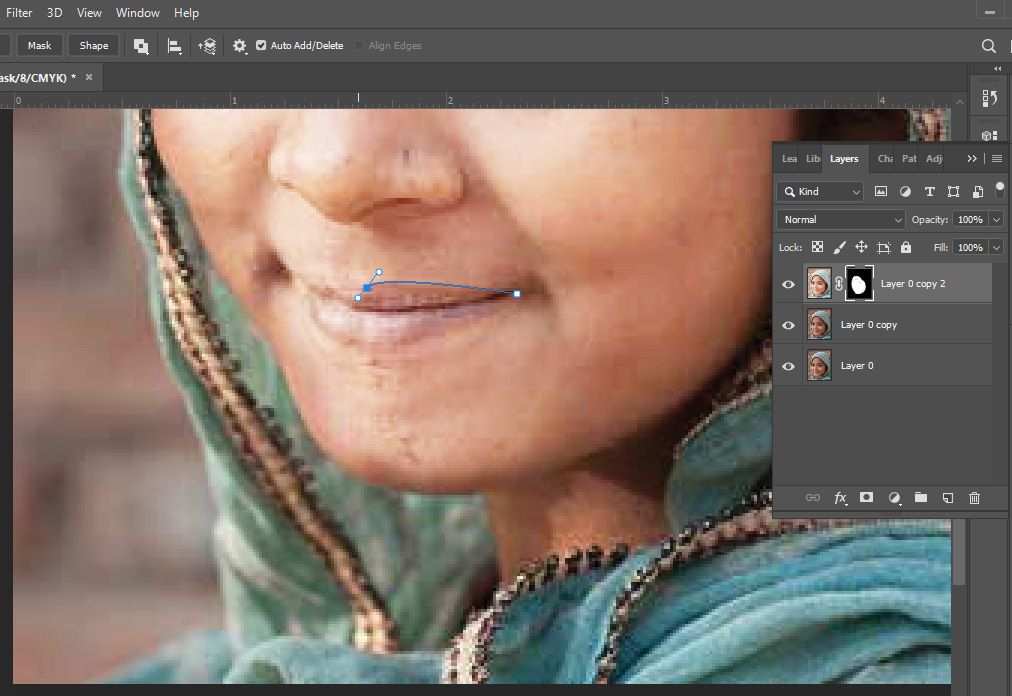Click the Lock All padlock icon
The width and height of the screenshot is (1012, 696).
[x=906, y=247]
